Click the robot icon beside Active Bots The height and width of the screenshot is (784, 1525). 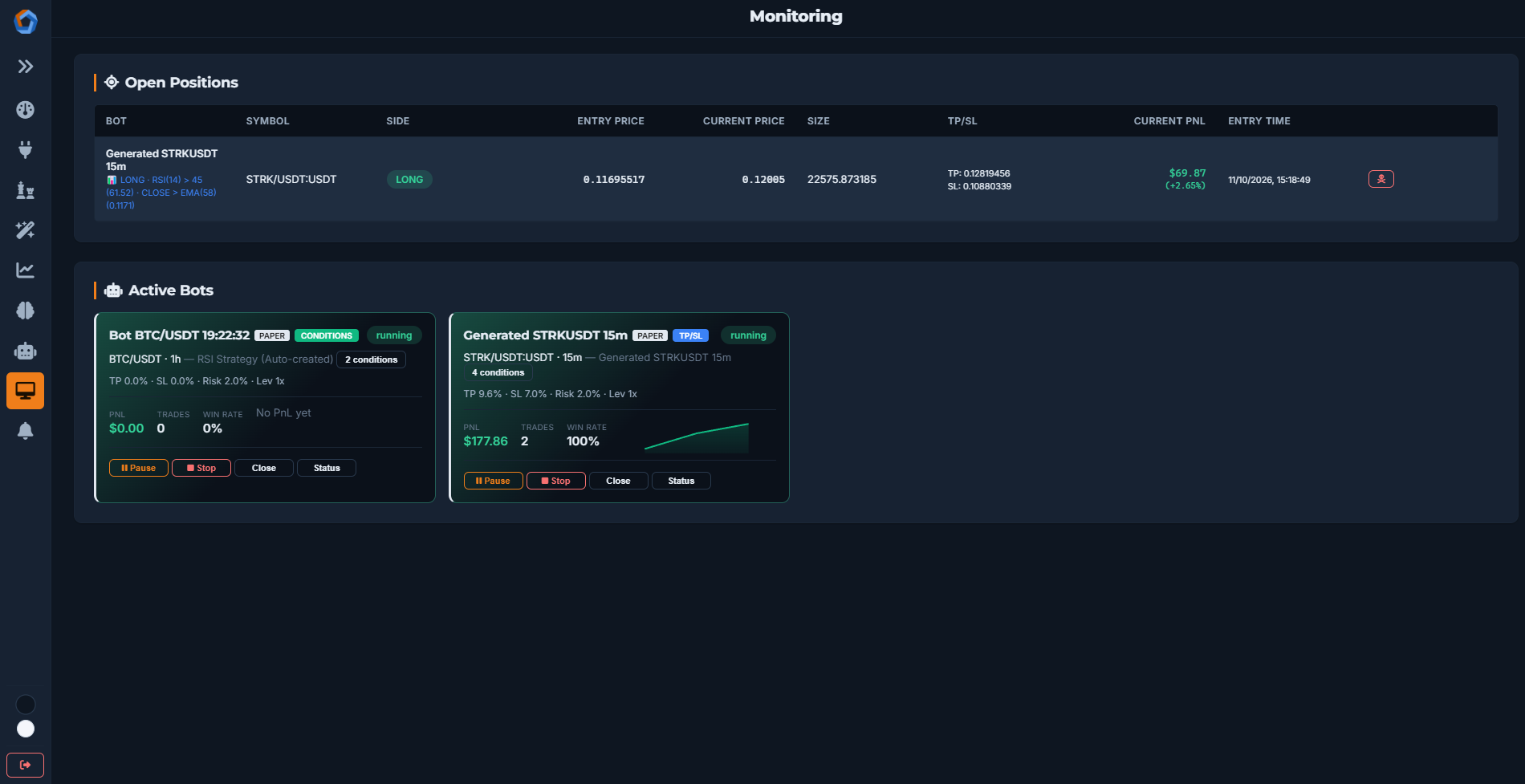[x=113, y=290]
